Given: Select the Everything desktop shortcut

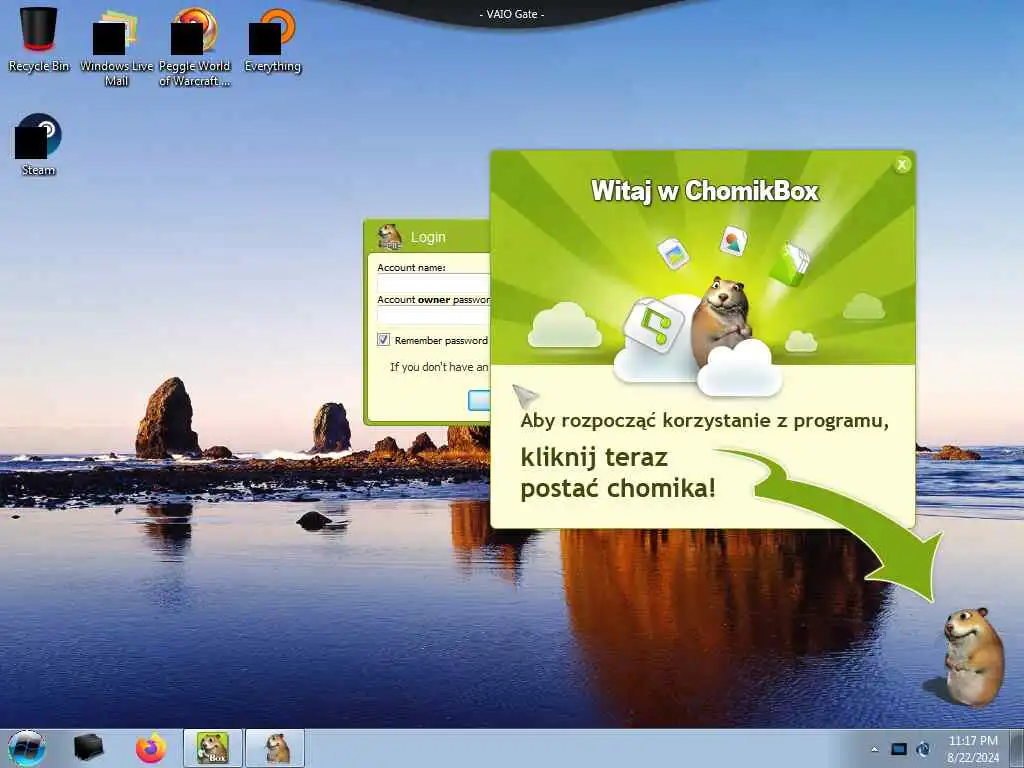Looking at the screenshot, I should [272, 39].
